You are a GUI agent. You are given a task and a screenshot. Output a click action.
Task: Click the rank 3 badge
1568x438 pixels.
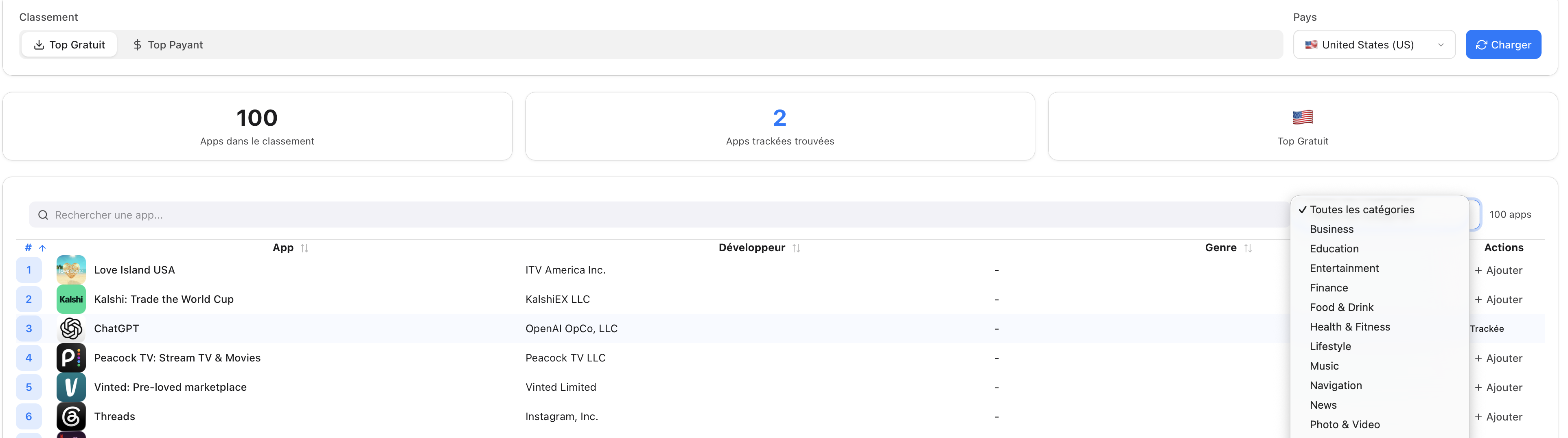point(28,328)
